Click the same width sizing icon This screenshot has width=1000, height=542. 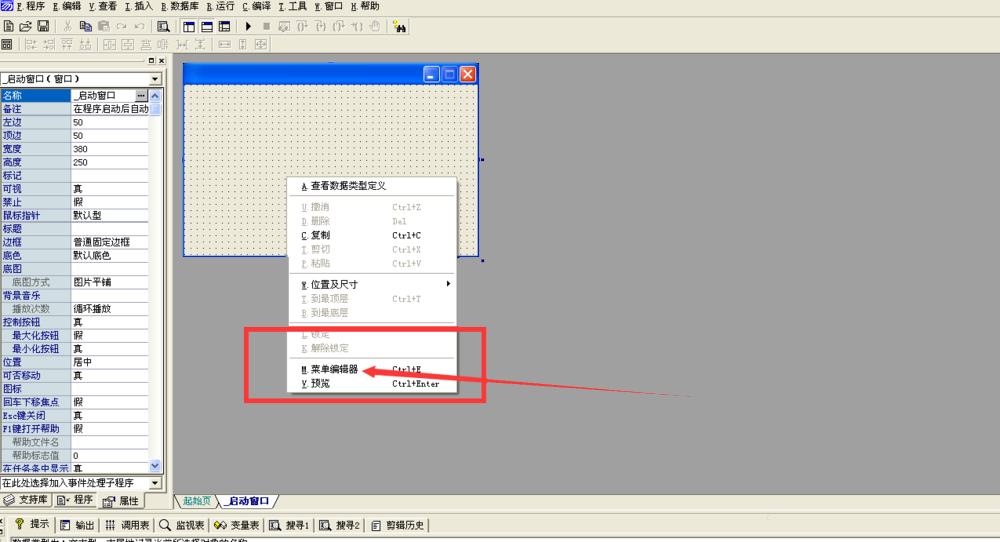tap(224, 44)
